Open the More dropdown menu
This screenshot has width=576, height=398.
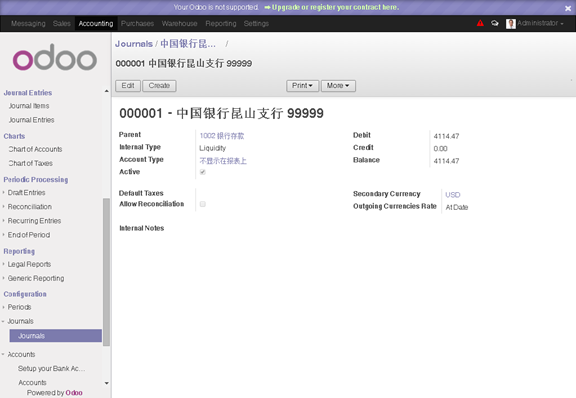pyautogui.click(x=338, y=86)
